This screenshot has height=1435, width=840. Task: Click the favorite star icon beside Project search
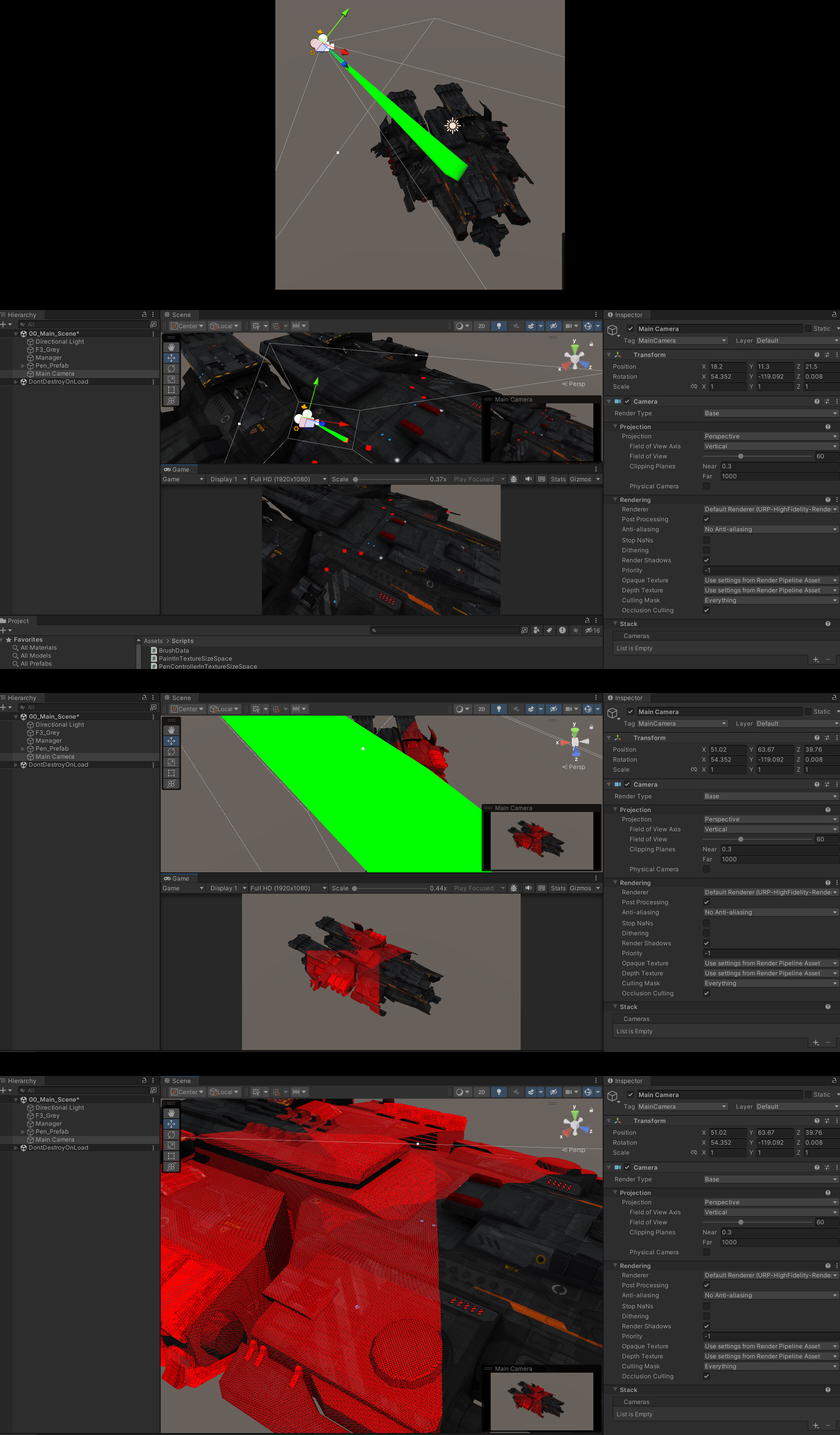coord(576,630)
